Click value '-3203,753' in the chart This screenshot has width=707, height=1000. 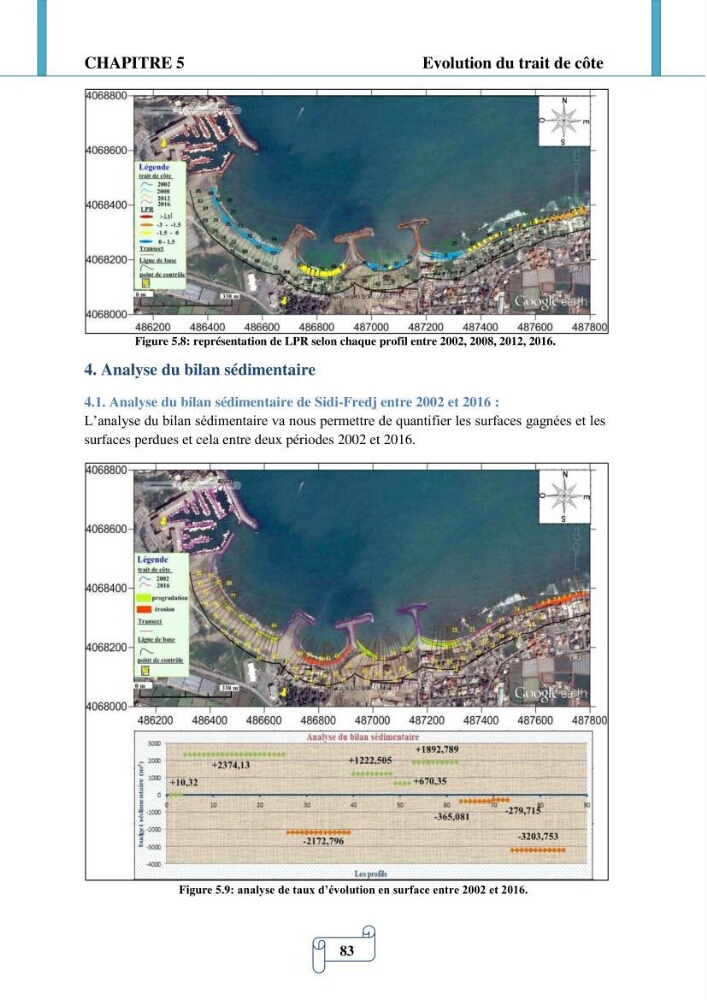pos(538,836)
